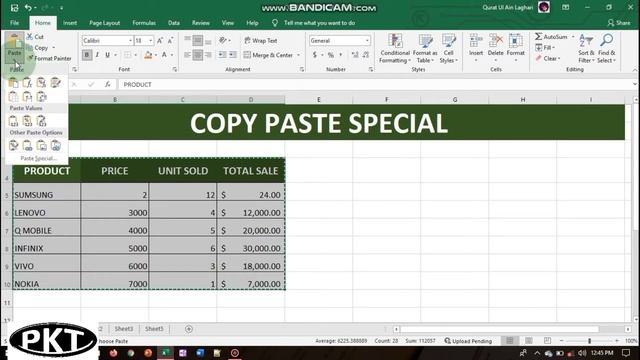Choose the Paste Values (123) option

tap(13, 121)
